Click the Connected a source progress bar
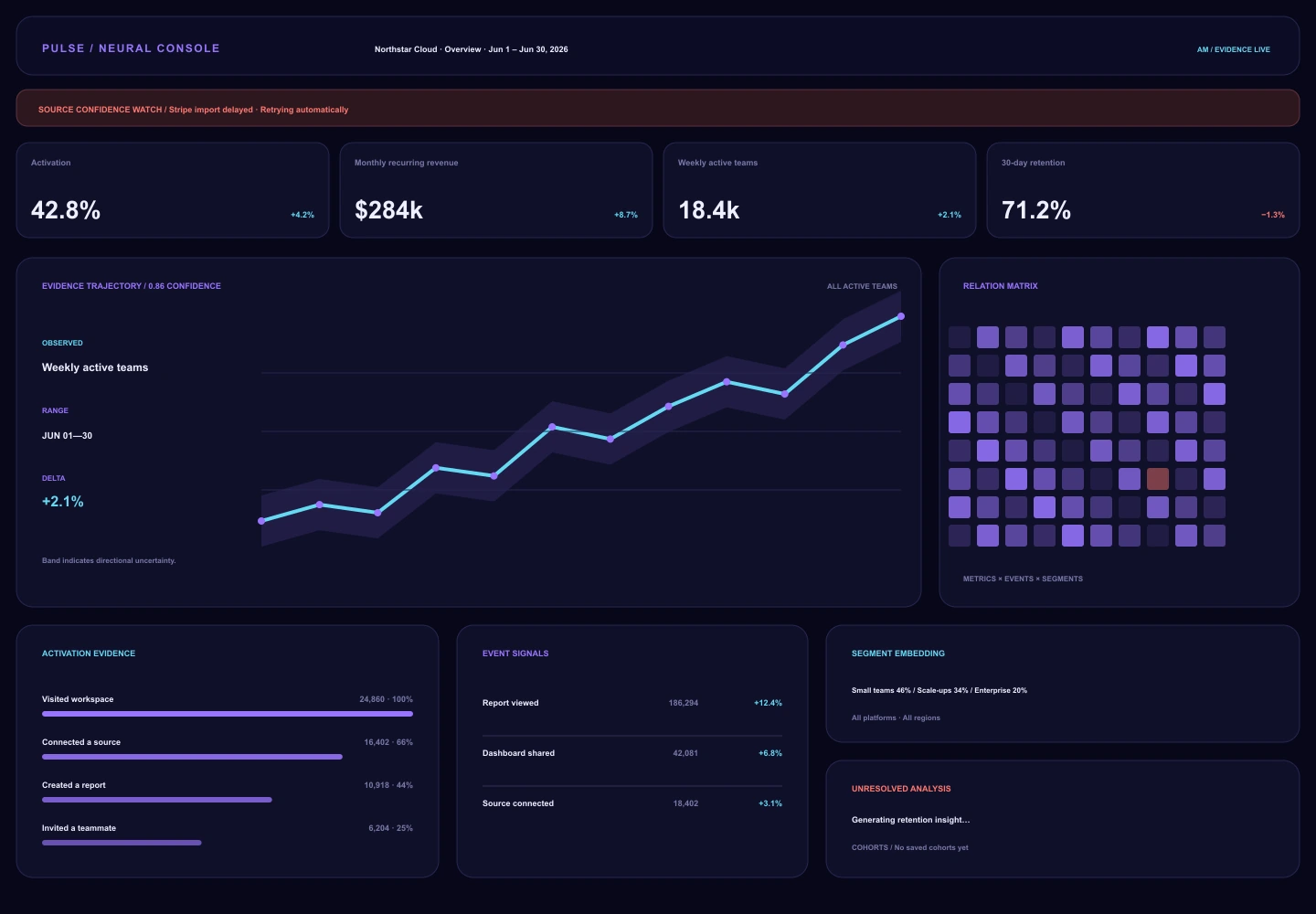This screenshot has width=1316, height=914. click(192, 757)
